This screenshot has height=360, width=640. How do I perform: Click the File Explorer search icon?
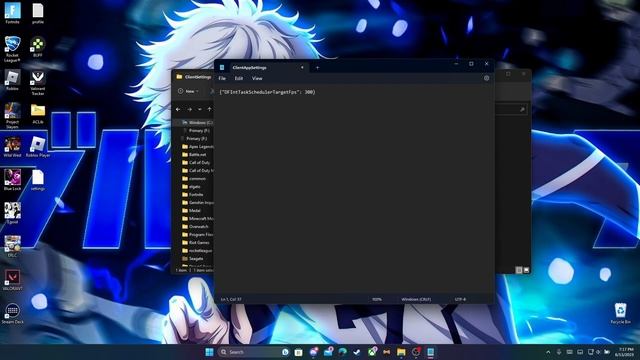pyautogui.click(x=522, y=109)
